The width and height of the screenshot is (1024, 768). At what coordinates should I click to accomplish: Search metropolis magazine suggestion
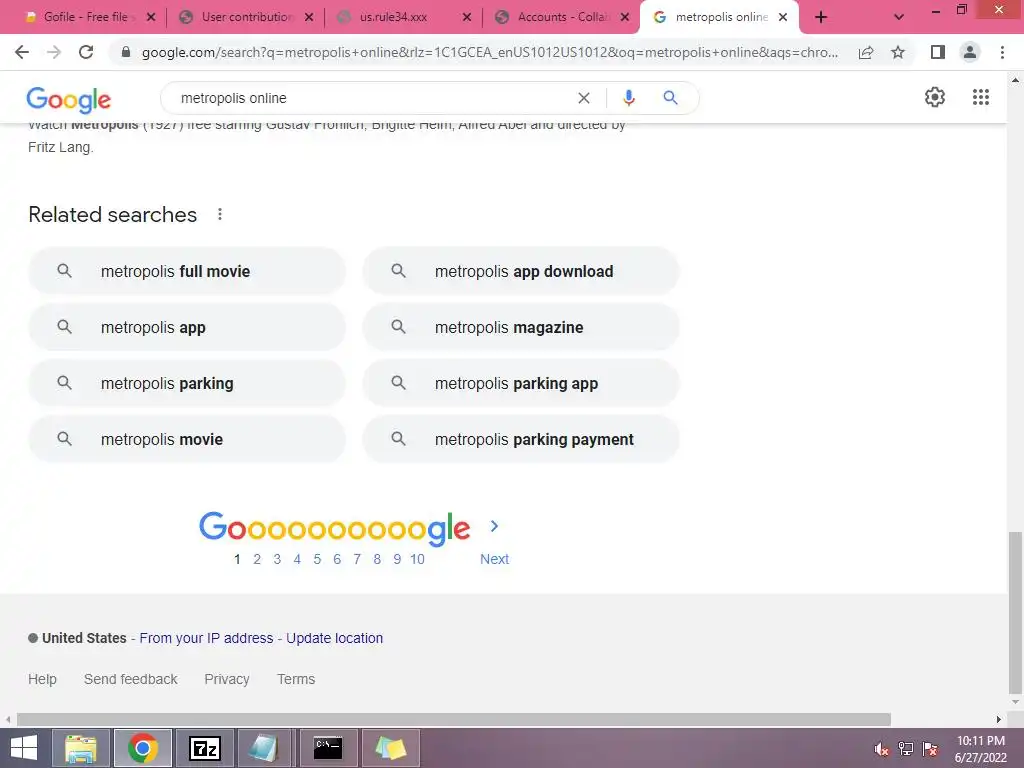[x=521, y=327]
